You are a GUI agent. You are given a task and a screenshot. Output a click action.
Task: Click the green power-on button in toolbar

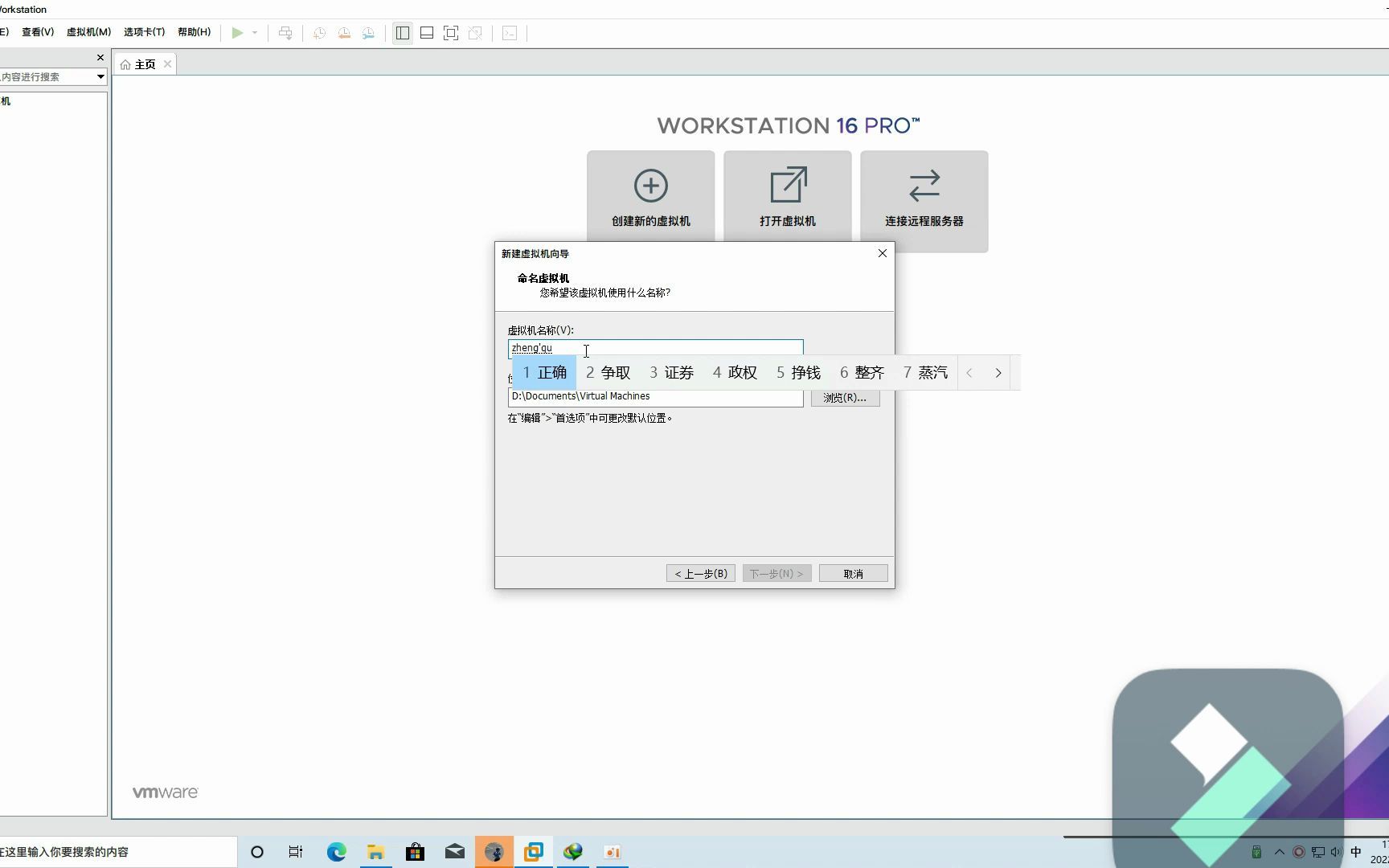[236, 33]
